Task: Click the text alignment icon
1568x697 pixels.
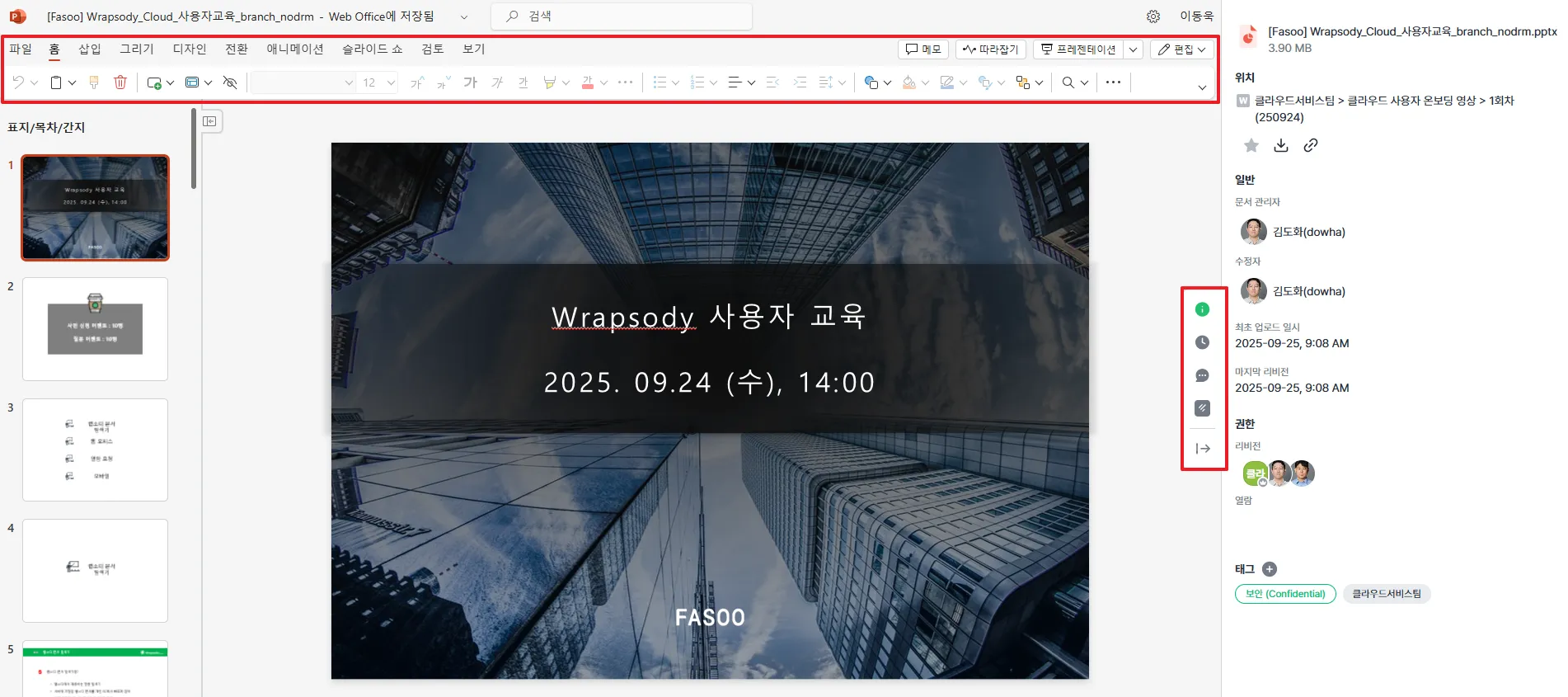Action: (735, 82)
